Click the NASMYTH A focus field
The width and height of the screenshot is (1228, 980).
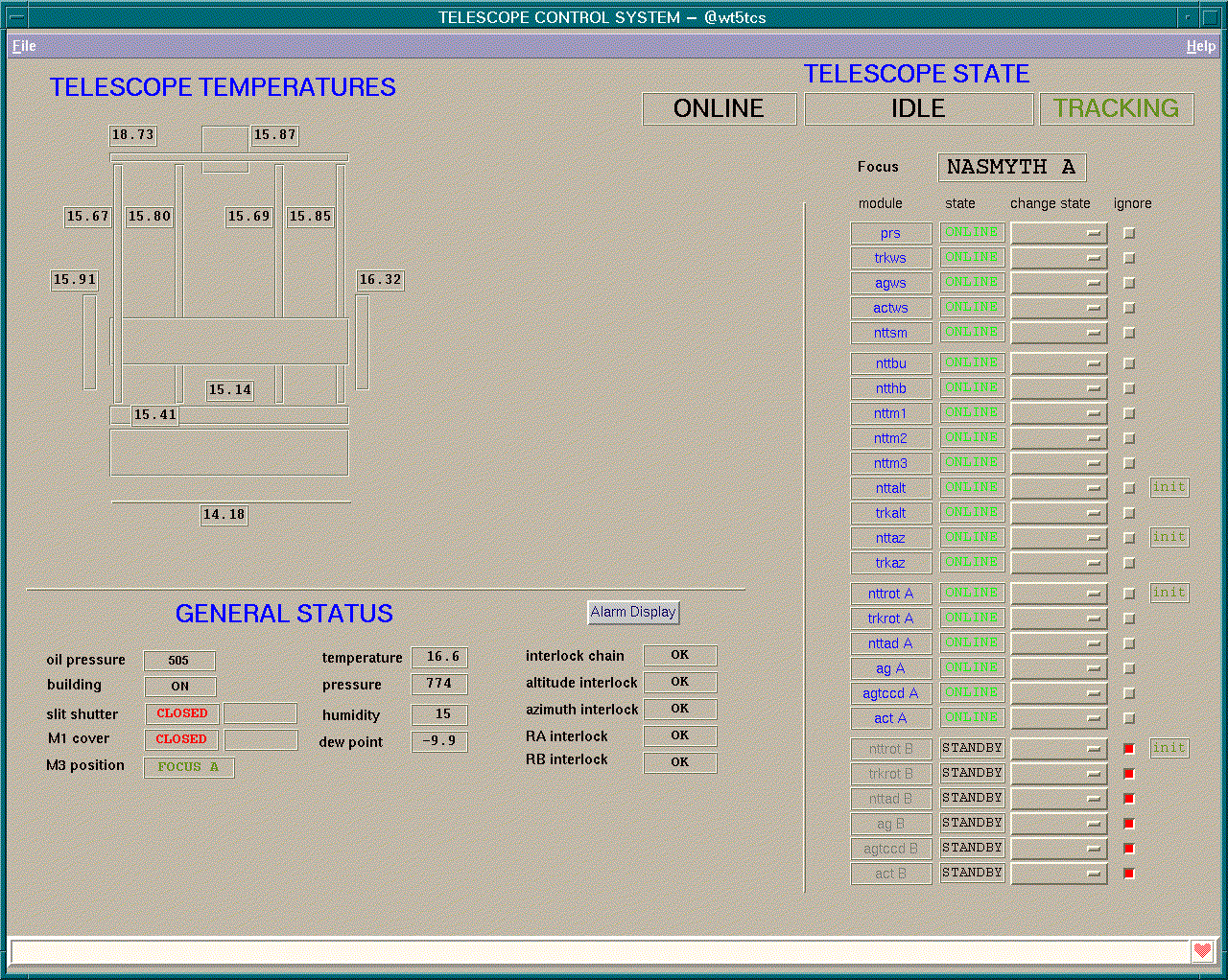pos(1011,167)
